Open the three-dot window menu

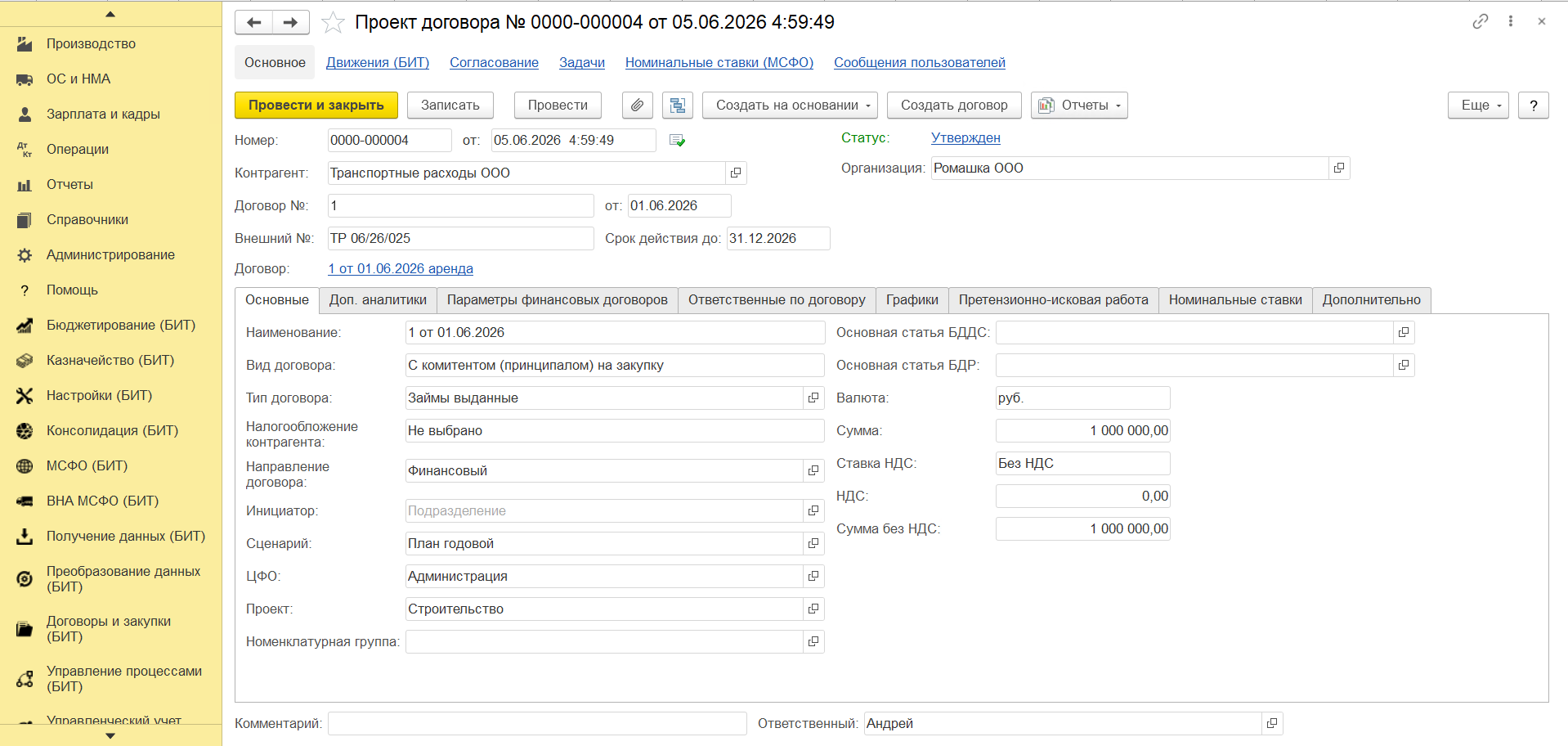tap(1511, 21)
